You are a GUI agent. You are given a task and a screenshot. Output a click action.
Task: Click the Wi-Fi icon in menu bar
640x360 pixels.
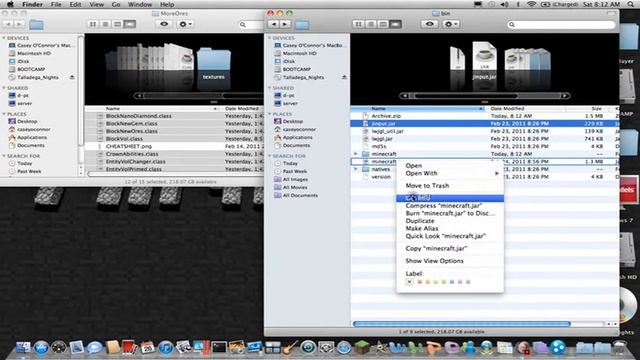[x=531, y=4]
